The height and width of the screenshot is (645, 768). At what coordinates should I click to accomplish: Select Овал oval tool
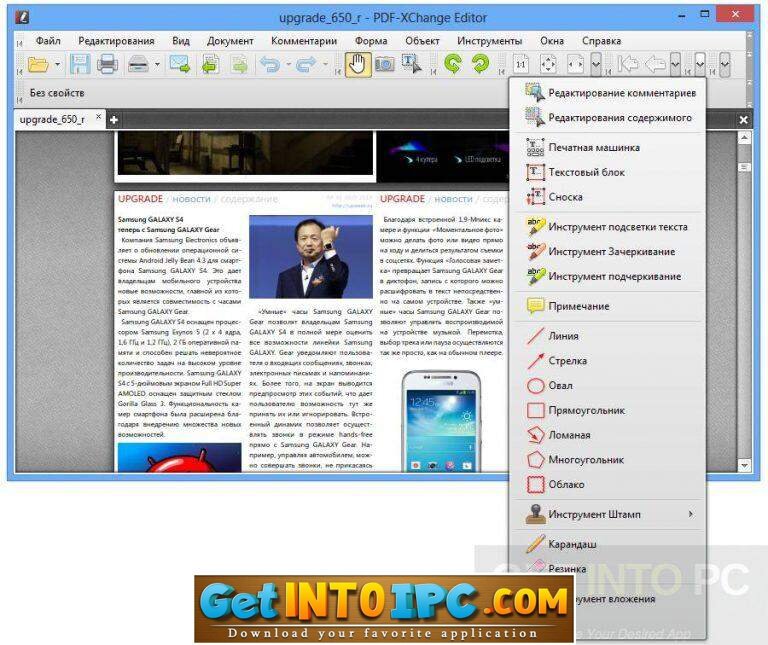[x=607, y=385]
